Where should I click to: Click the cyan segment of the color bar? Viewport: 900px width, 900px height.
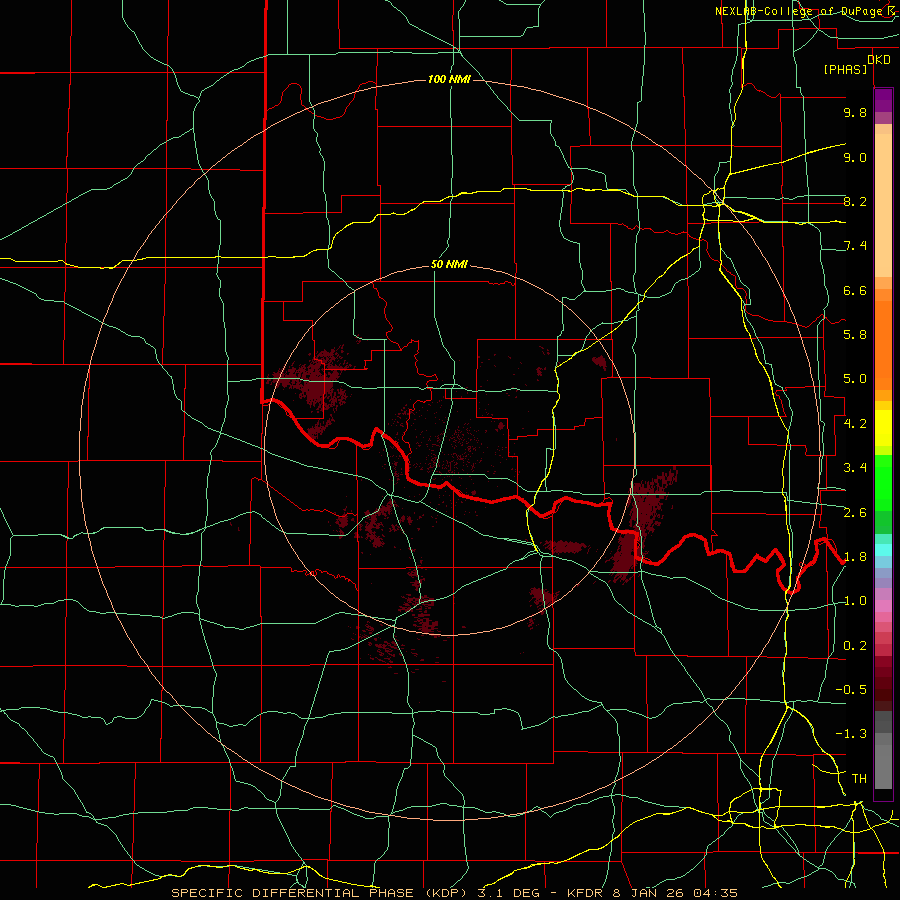point(883,550)
